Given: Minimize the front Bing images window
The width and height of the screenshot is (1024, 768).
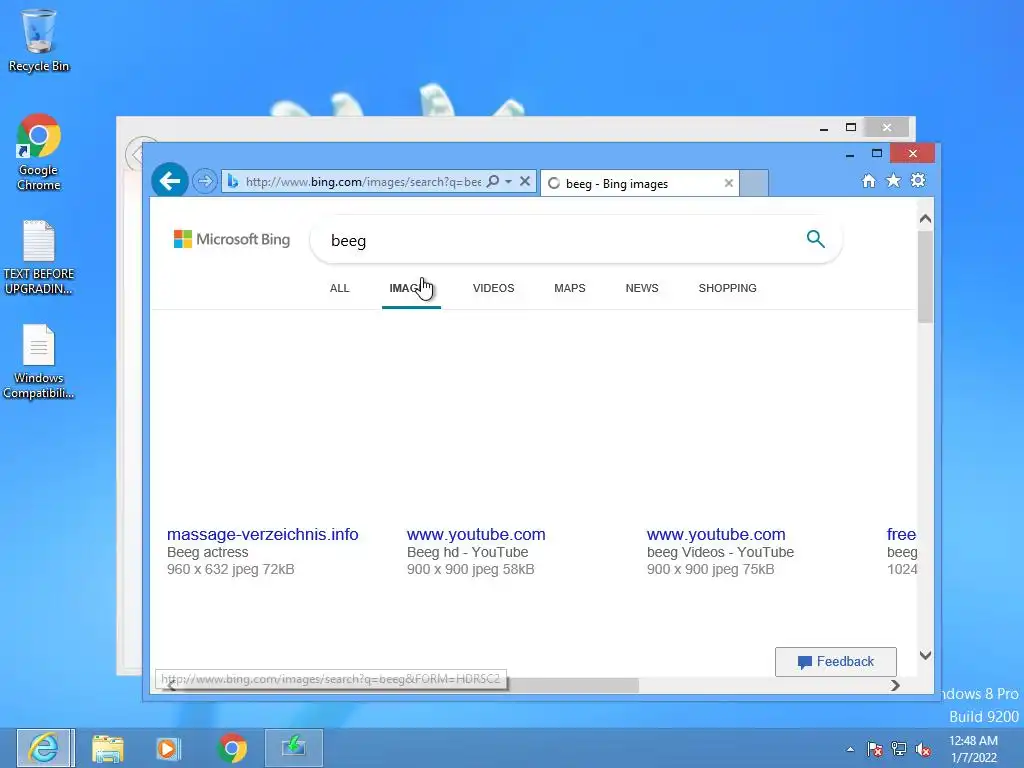Looking at the screenshot, I should (850, 154).
